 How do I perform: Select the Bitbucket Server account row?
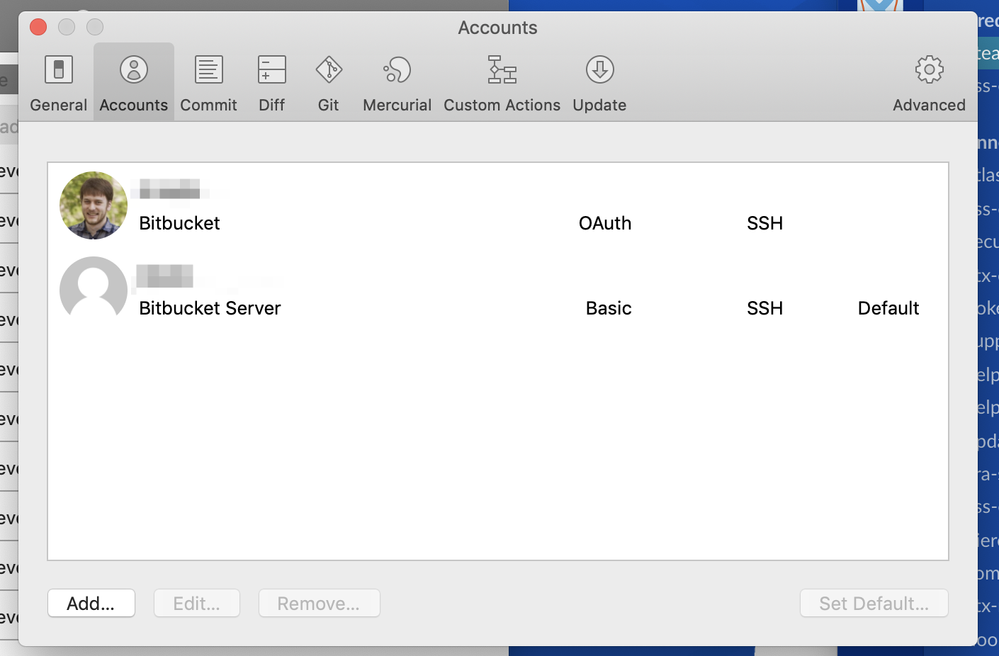point(498,290)
